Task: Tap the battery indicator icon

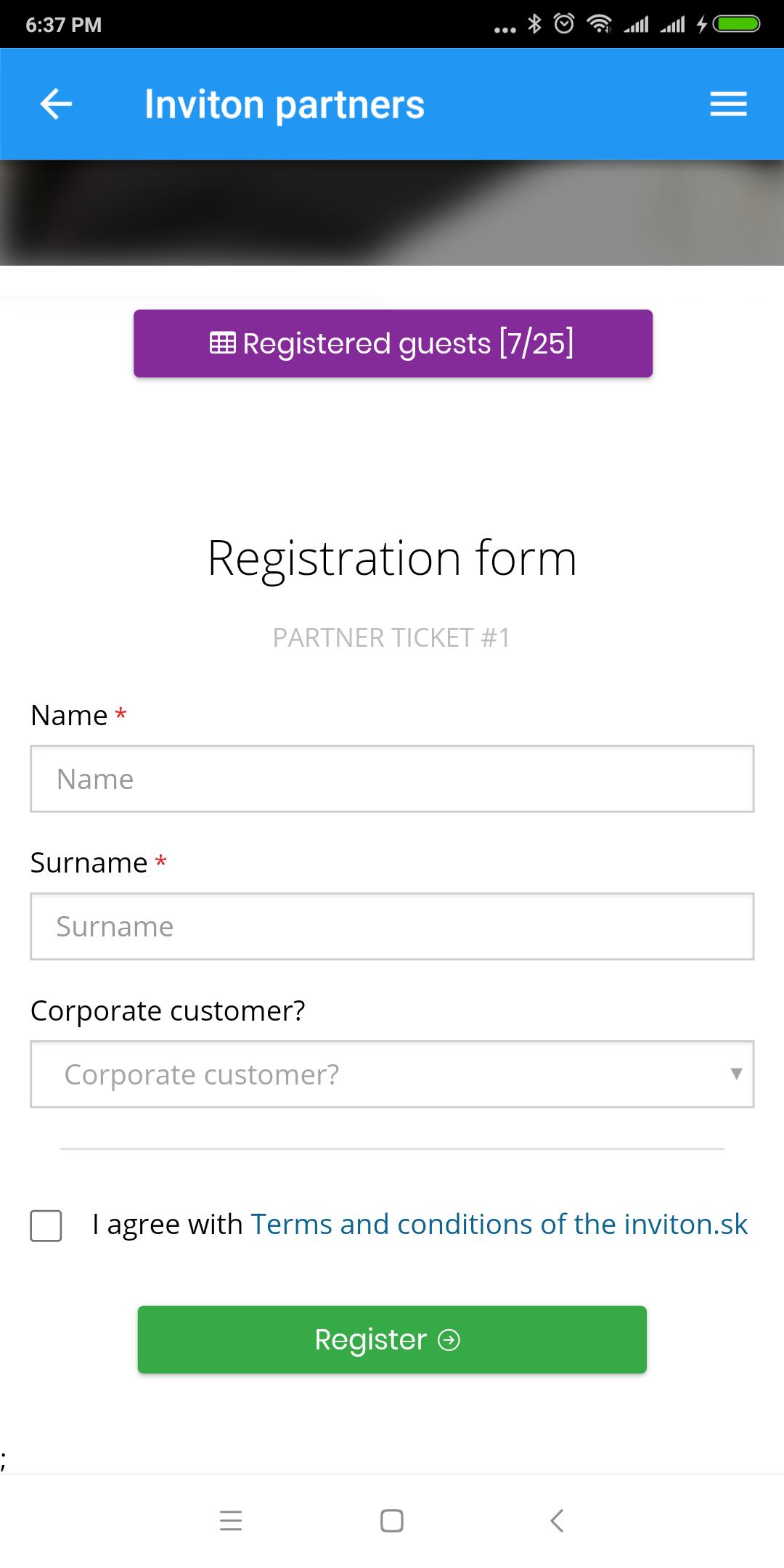Action: click(736, 24)
